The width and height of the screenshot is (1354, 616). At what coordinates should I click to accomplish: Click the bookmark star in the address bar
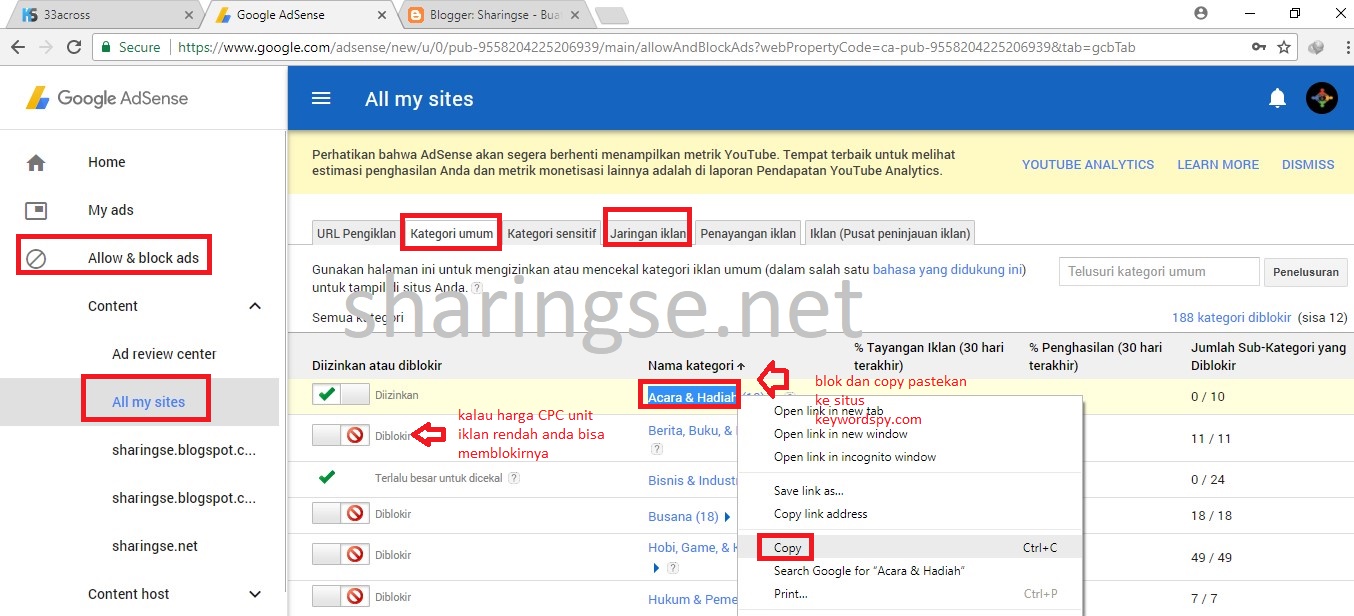[1283, 46]
